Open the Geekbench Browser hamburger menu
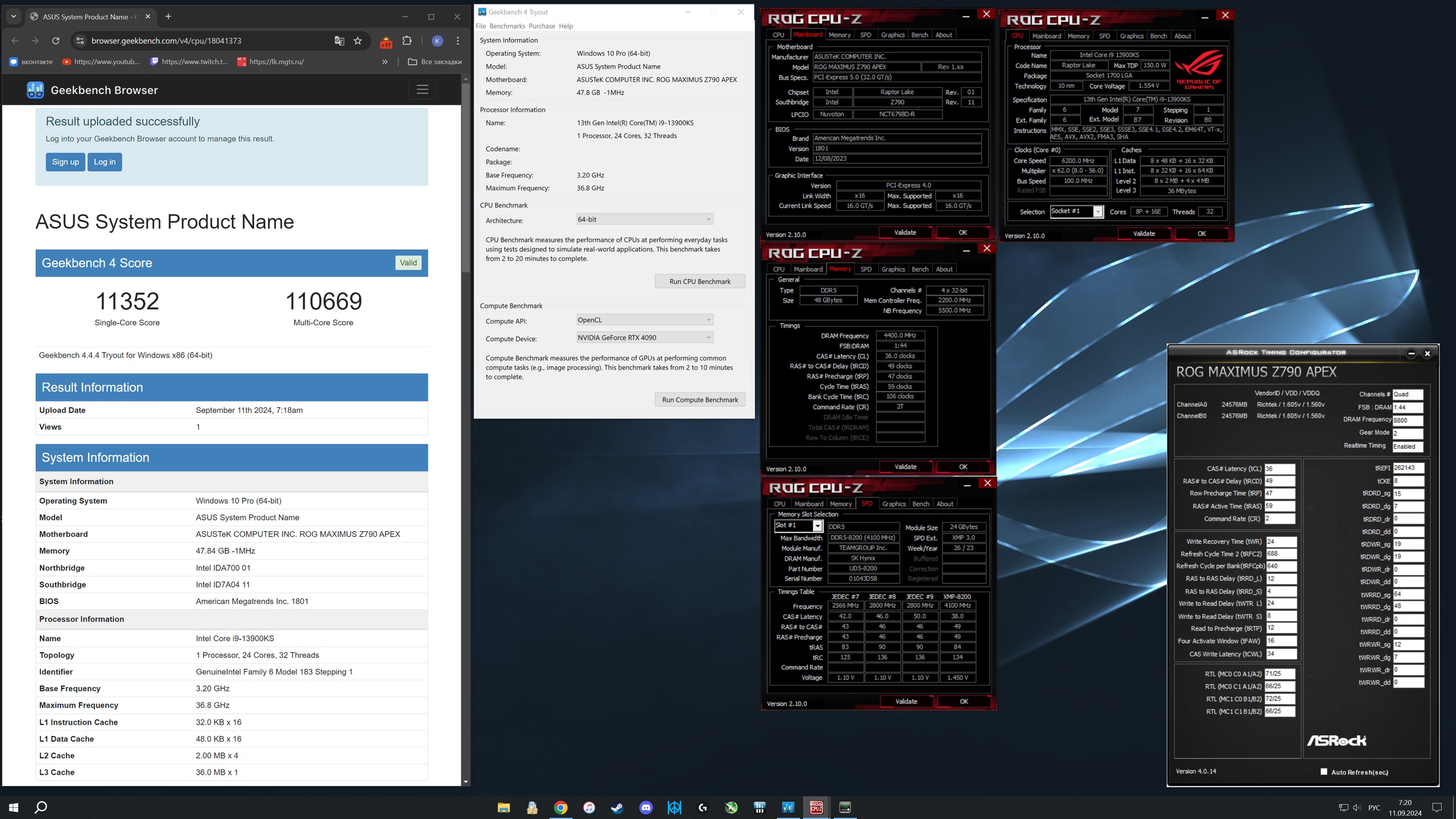Screen dimensions: 1456x819 [422, 90]
